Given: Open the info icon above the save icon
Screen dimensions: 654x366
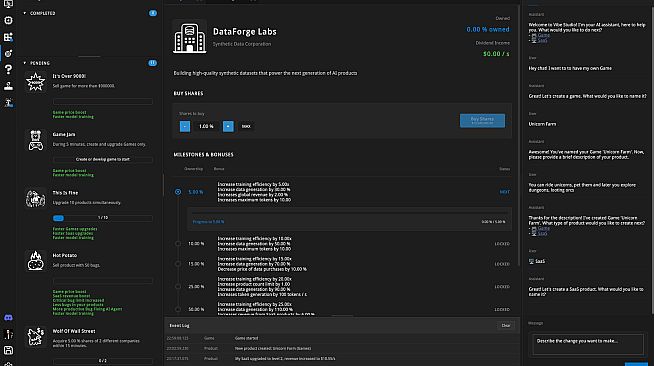Looking at the screenshot, I should point(8,334).
